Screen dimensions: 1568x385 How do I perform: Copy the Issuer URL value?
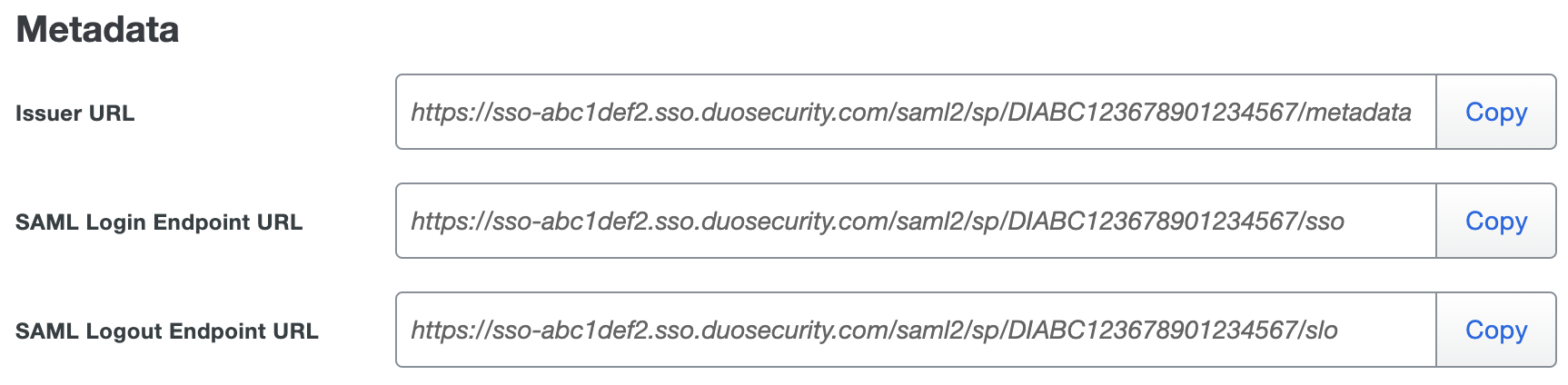pos(1495,112)
